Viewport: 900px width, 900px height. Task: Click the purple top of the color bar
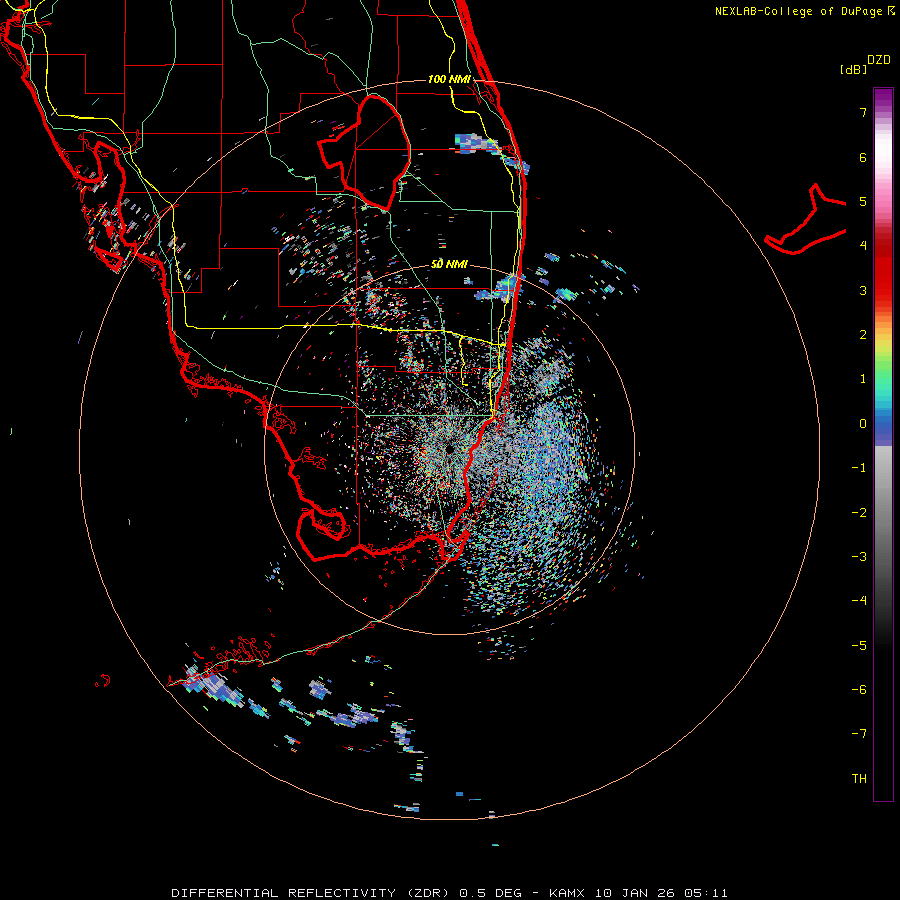883,98
